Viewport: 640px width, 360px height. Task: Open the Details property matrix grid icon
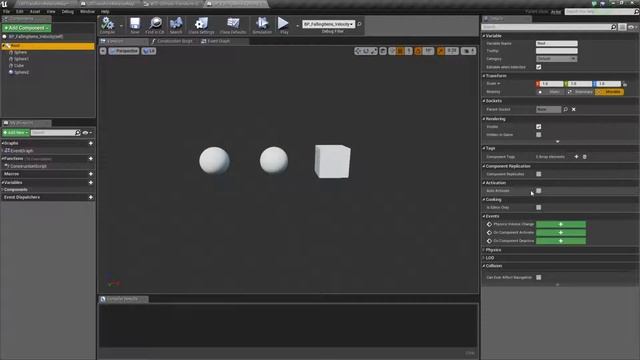[x=622, y=27]
